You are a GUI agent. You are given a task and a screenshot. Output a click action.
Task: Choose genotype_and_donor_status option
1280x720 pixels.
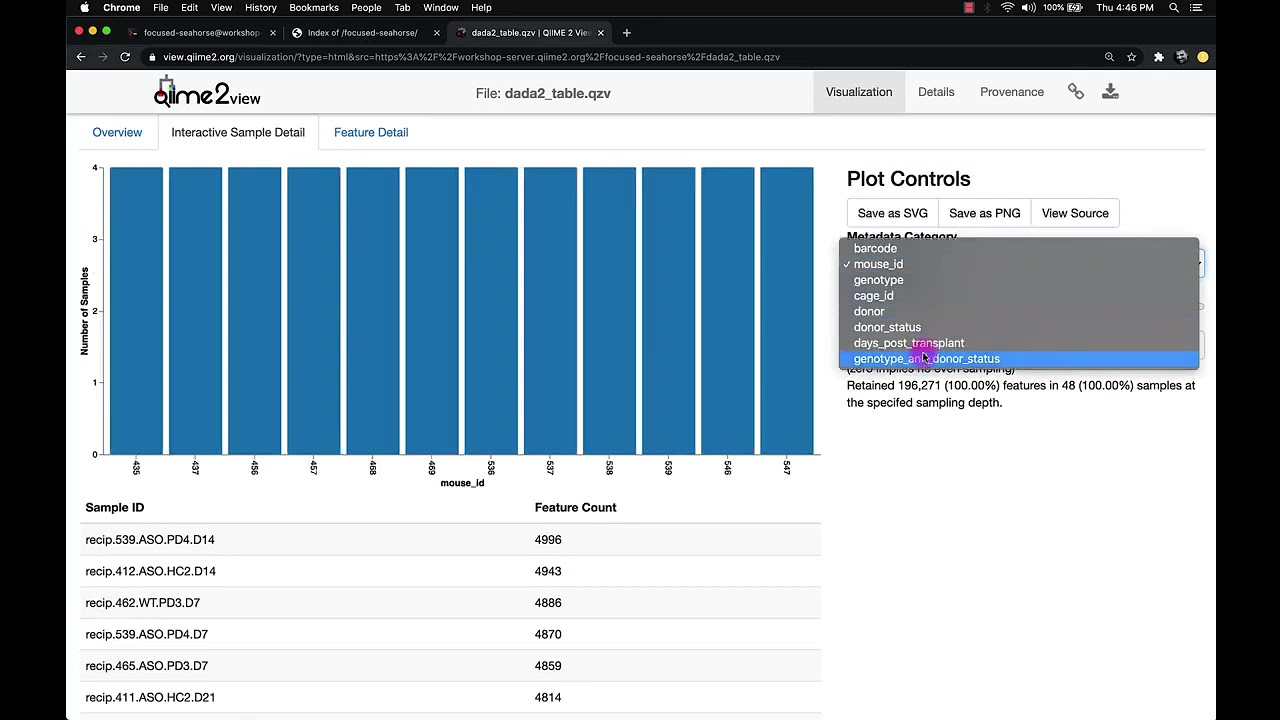click(x=1019, y=359)
